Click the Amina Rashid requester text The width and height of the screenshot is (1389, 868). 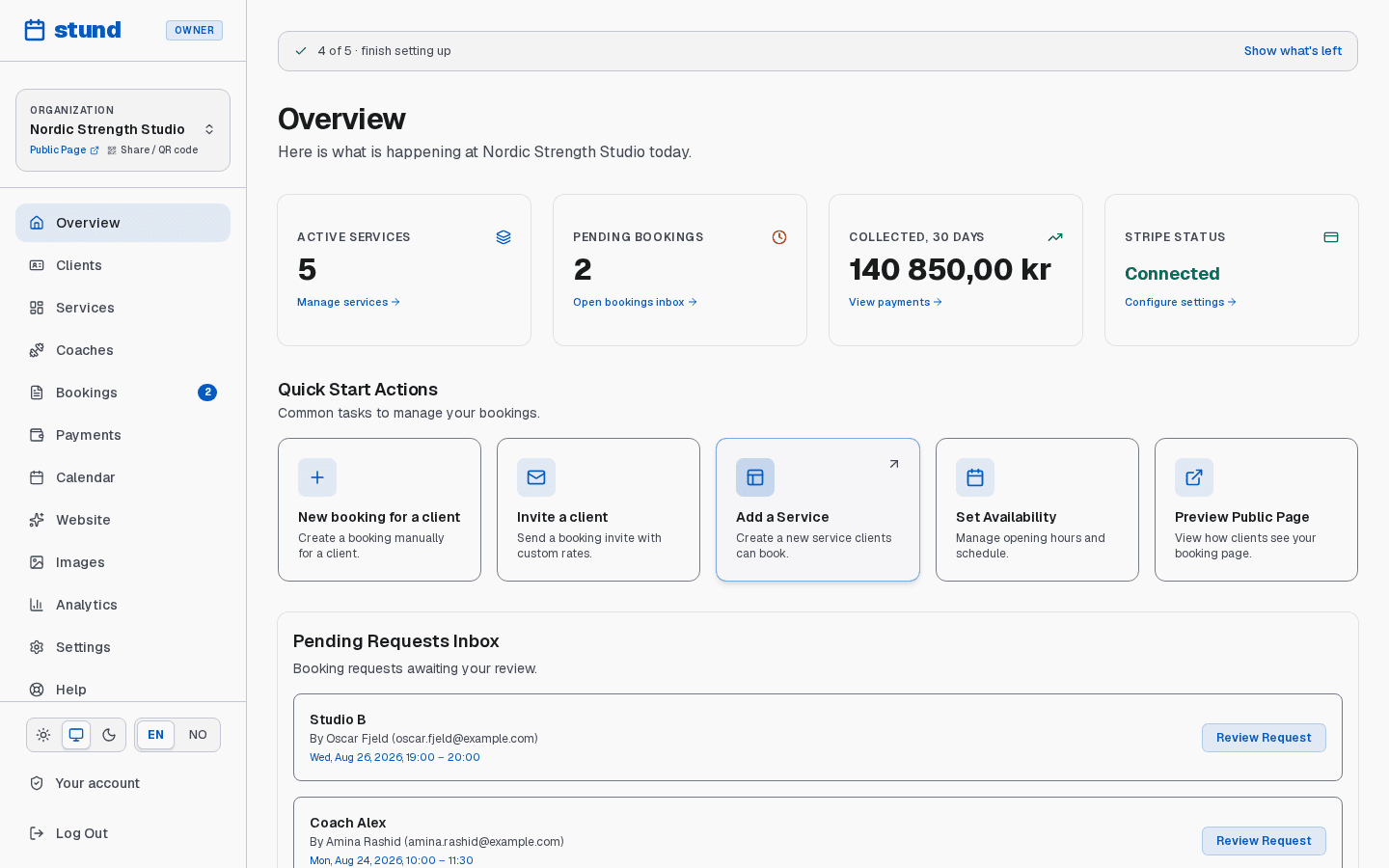437,842
